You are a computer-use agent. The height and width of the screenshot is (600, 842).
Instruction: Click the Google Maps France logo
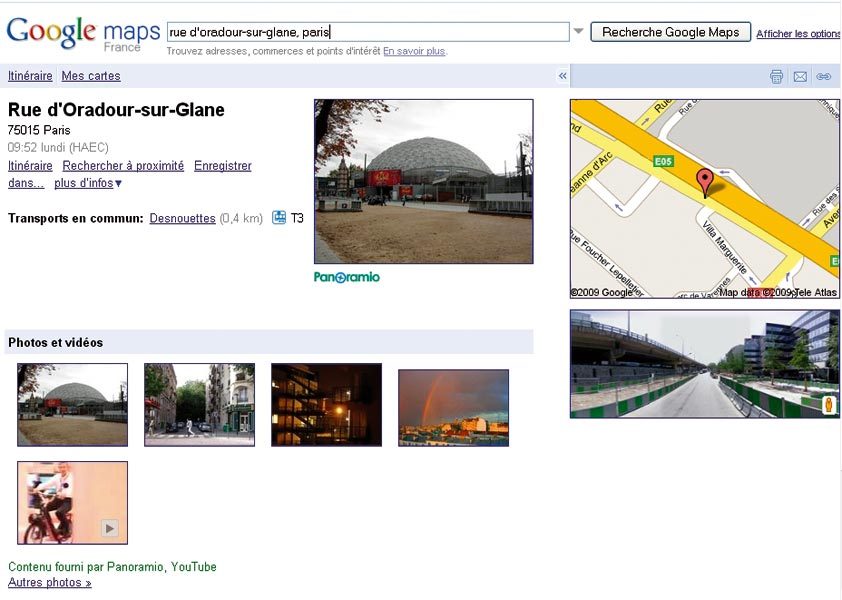point(83,34)
